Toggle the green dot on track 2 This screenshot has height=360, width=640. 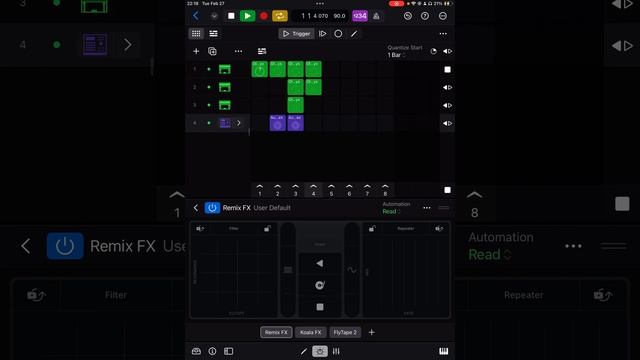coord(209,87)
